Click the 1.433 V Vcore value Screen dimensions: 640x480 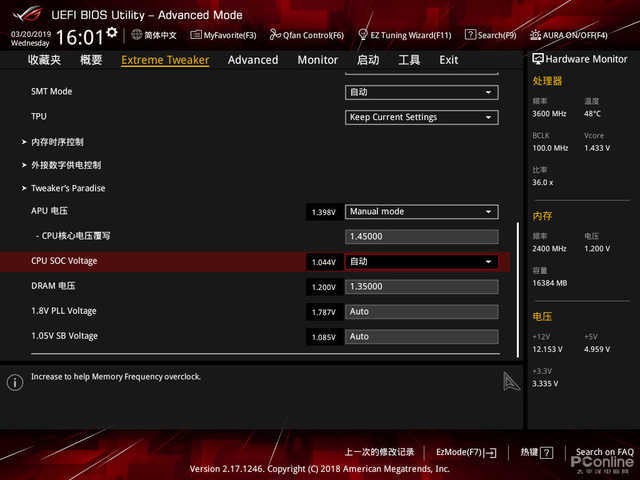(x=597, y=148)
